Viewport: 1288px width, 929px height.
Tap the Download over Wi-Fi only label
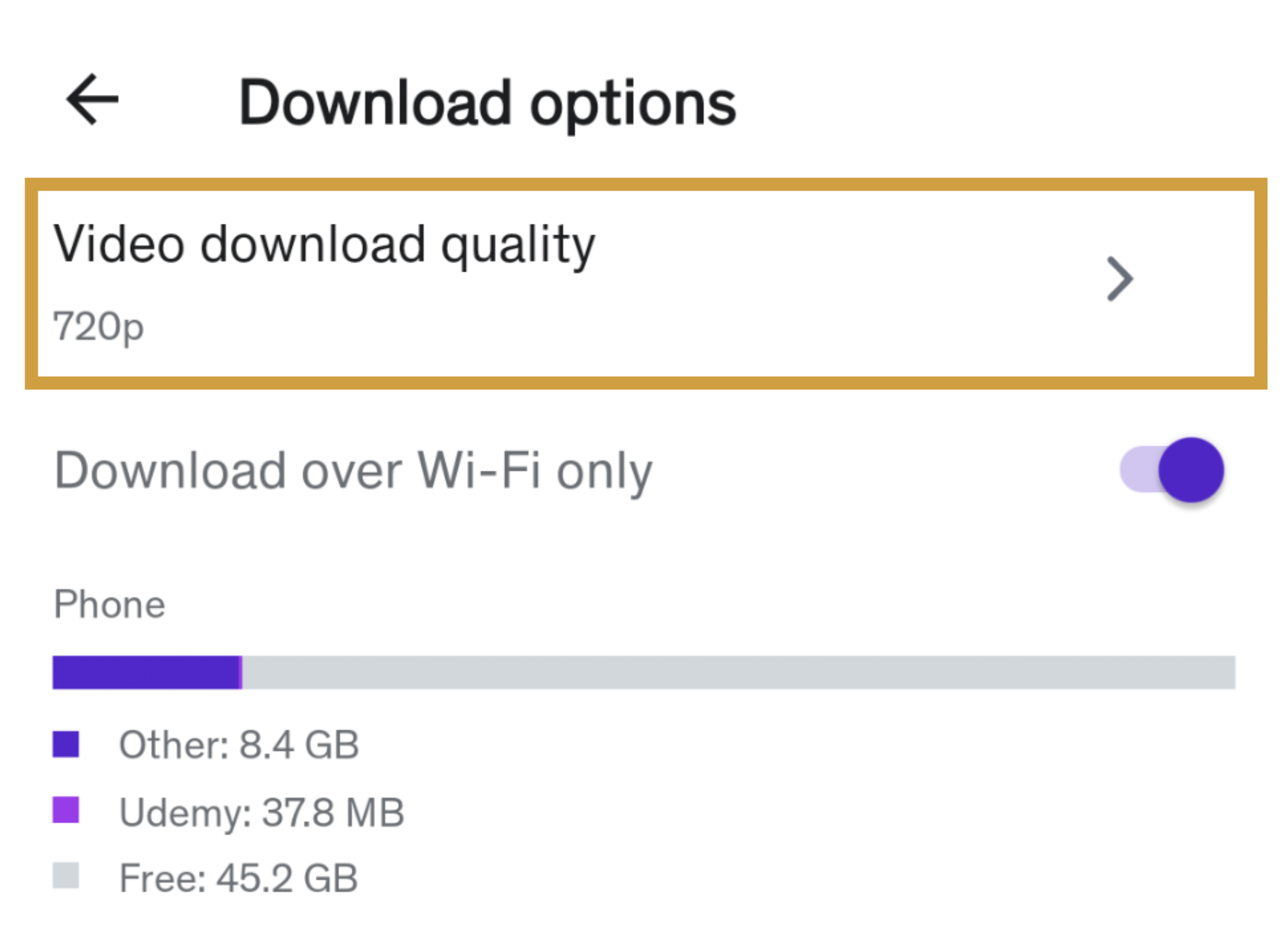353,471
